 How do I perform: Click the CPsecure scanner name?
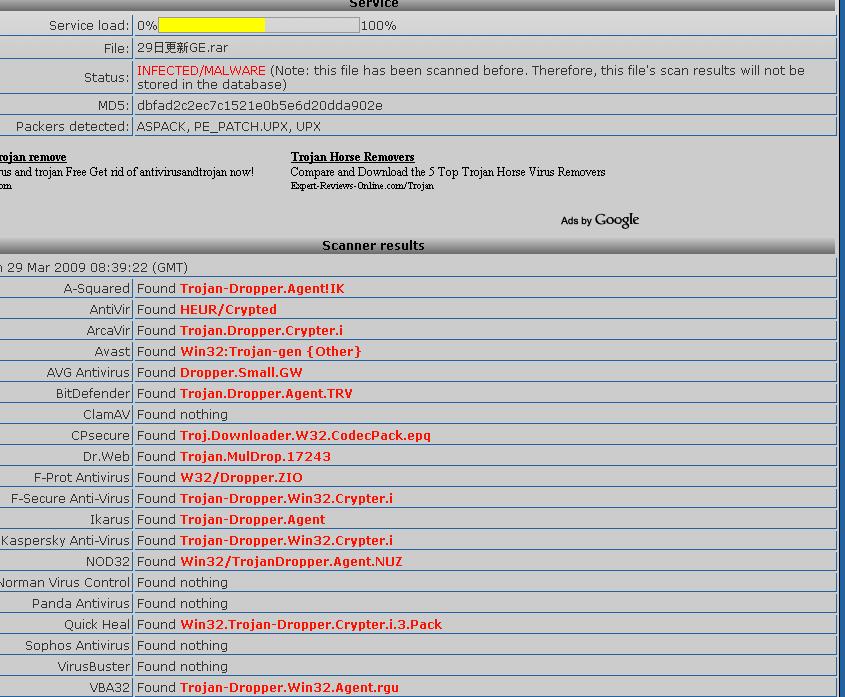pyautogui.click(x=101, y=436)
